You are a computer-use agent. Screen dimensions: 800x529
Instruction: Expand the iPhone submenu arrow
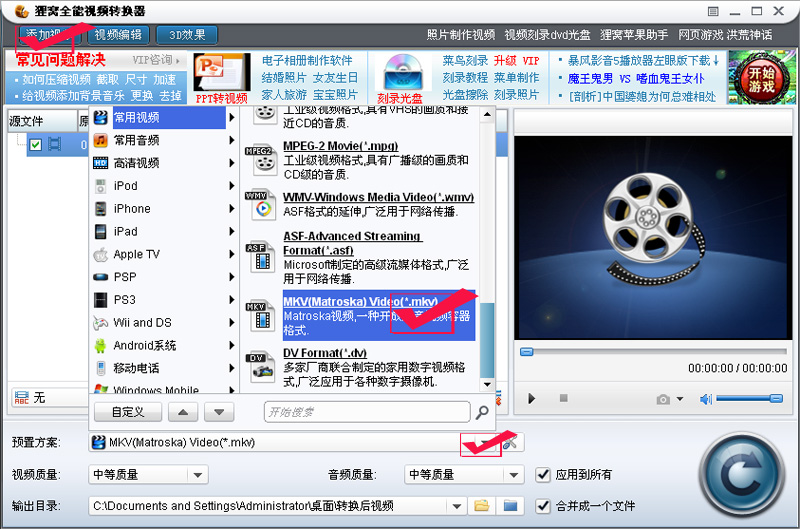click(x=232, y=209)
